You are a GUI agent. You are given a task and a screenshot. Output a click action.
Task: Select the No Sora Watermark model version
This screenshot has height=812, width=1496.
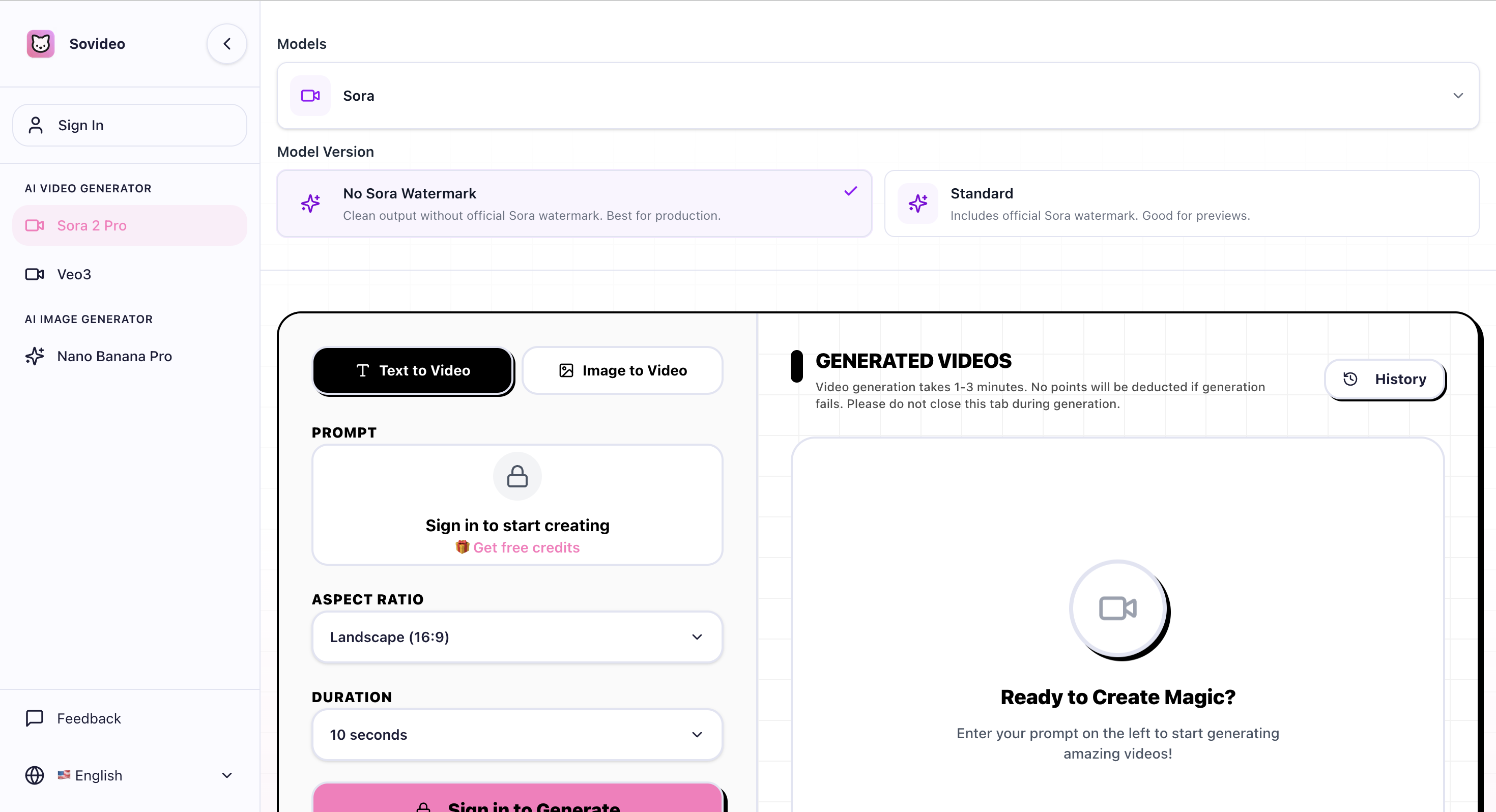click(574, 204)
